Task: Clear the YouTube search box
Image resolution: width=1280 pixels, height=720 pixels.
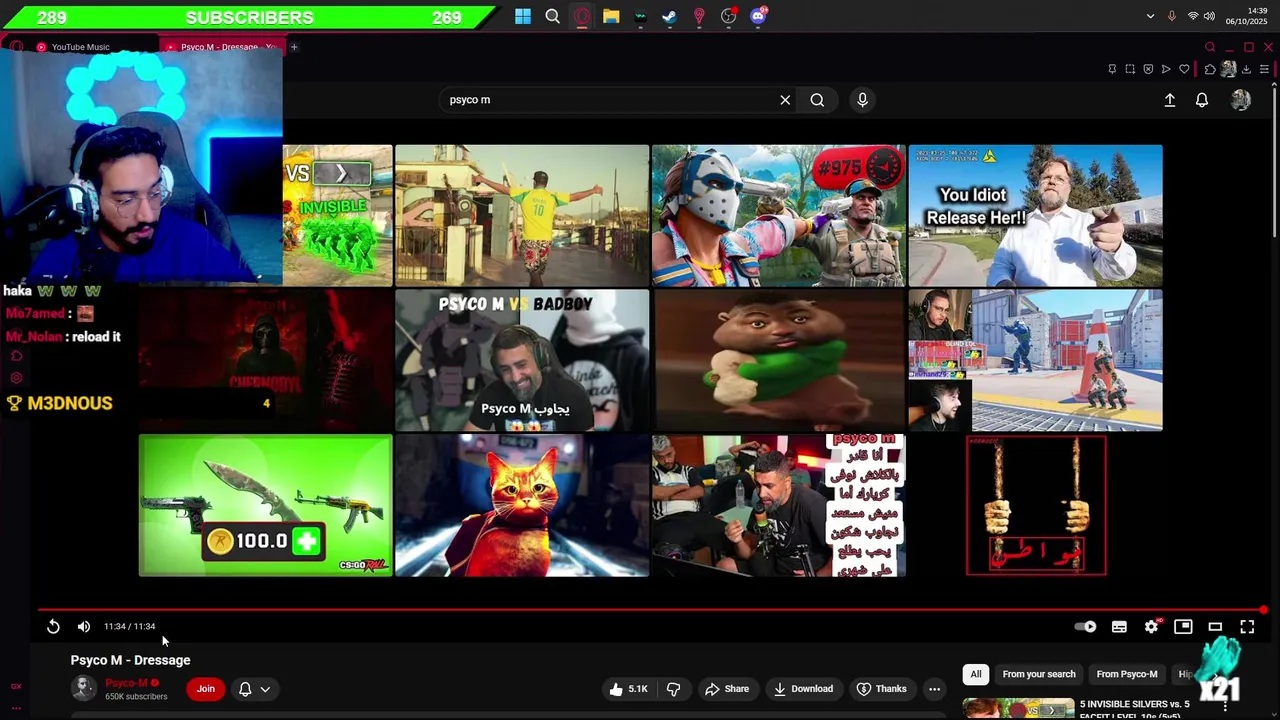Action: coord(785,100)
